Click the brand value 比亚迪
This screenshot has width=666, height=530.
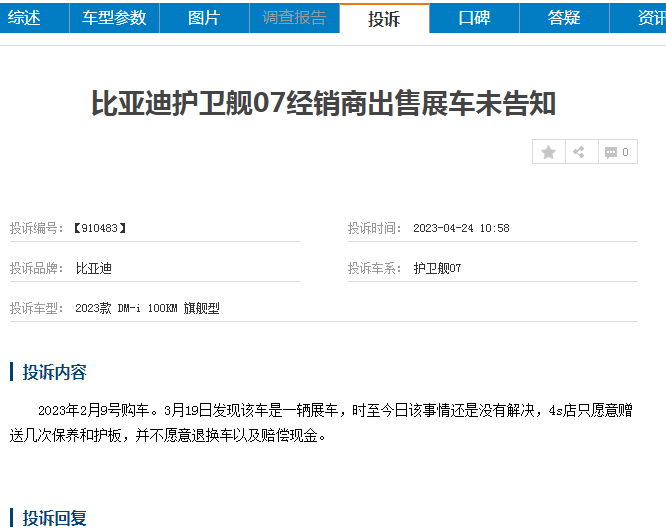point(93,268)
